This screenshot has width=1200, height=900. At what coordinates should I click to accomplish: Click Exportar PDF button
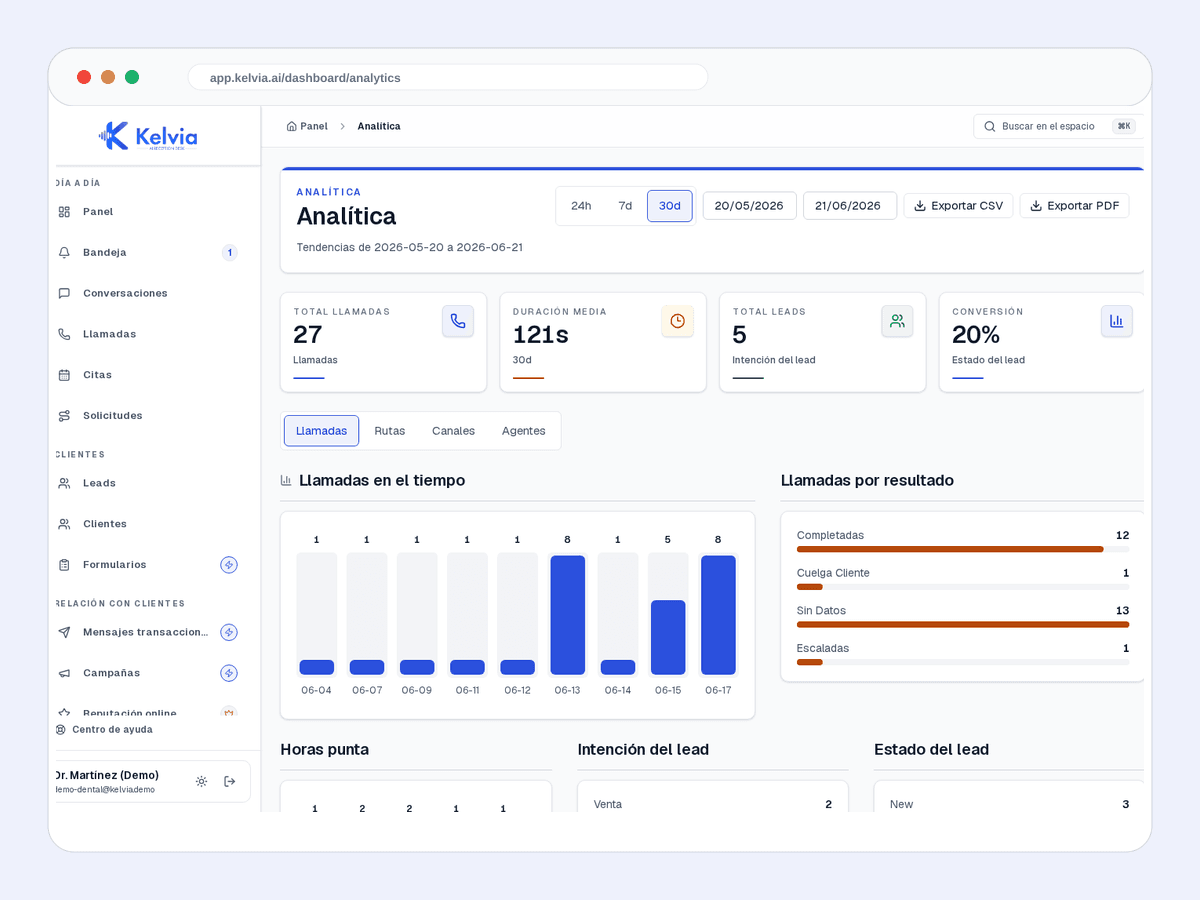pyautogui.click(x=1075, y=206)
